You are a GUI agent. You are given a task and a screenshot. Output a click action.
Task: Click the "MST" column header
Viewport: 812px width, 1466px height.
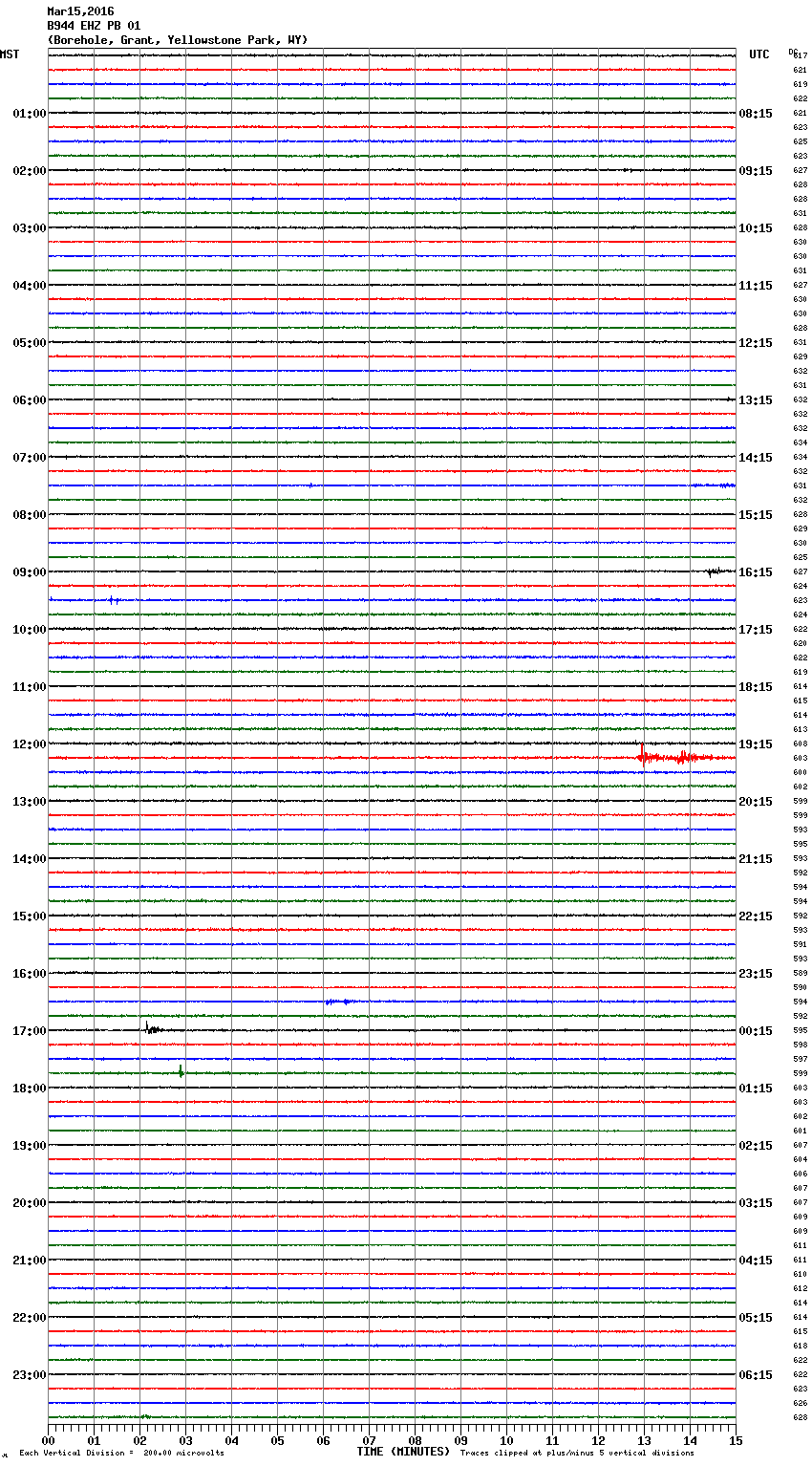pyautogui.click(x=10, y=54)
